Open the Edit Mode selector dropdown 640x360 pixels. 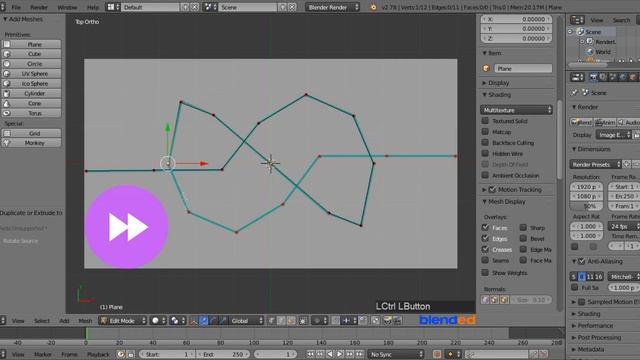click(122, 321)
